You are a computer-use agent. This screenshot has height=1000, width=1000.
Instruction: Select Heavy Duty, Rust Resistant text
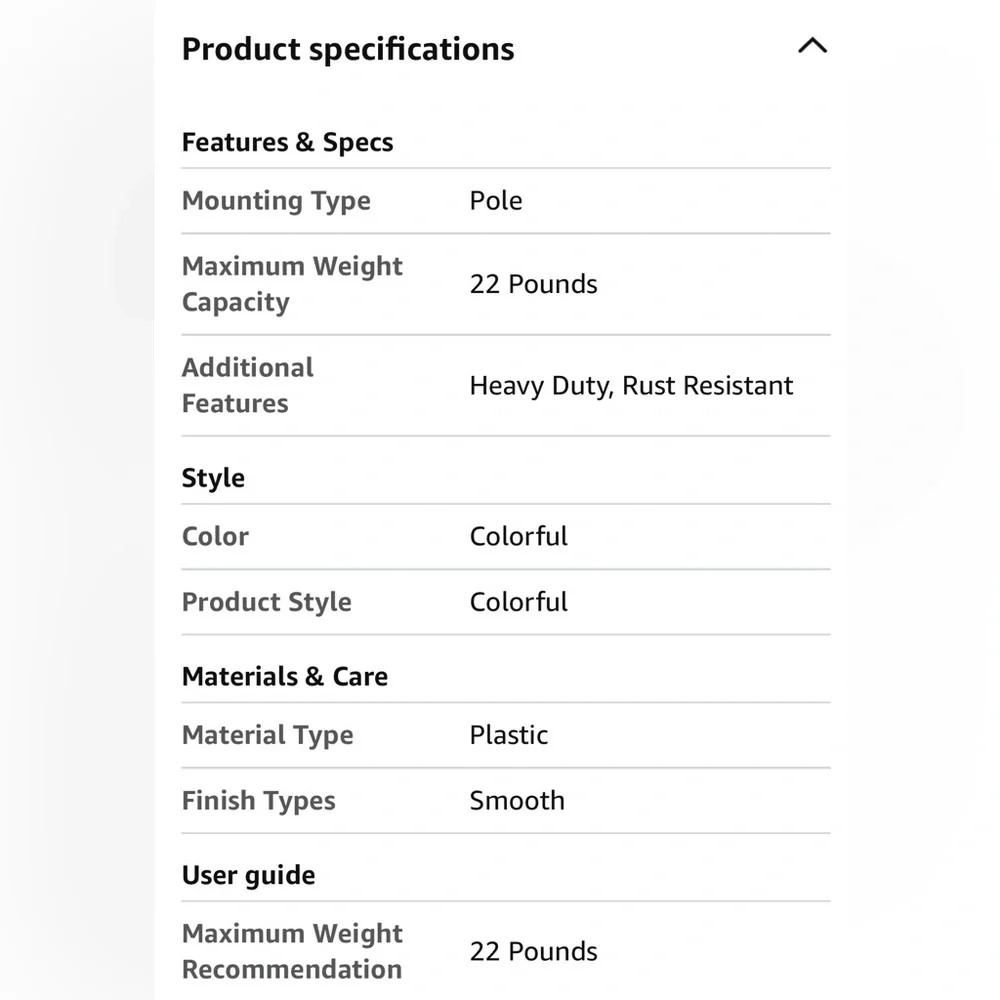(x=631, y=385)
